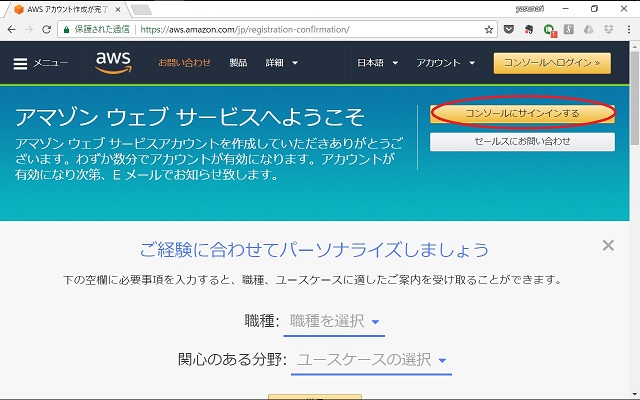Image resolution: width=640 pixels, height=400 pixels.
Task: Close the personalization panel with the X
Action: (608, 245)
